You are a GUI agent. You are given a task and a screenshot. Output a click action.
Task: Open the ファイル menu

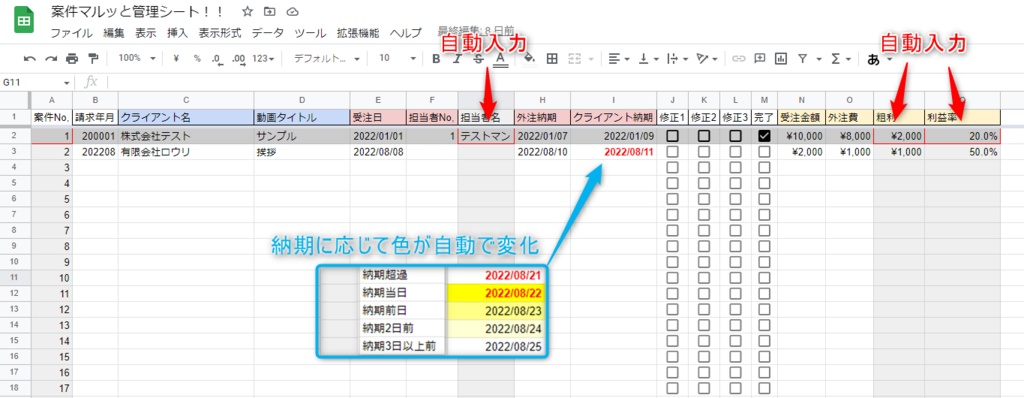(71, 32)
